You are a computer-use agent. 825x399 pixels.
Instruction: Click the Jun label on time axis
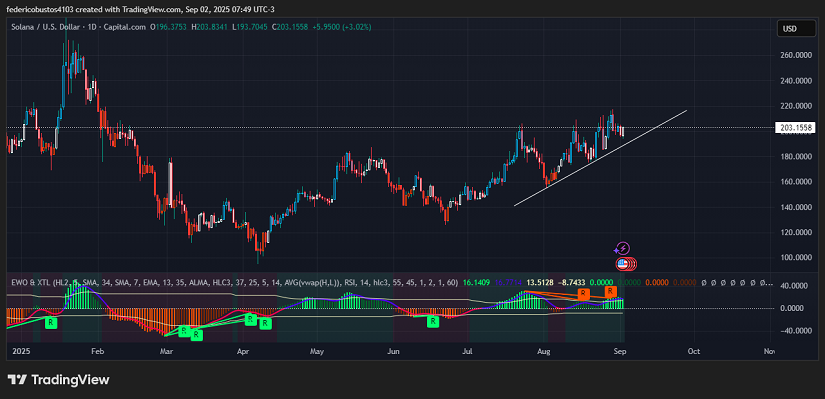[393, 351]
